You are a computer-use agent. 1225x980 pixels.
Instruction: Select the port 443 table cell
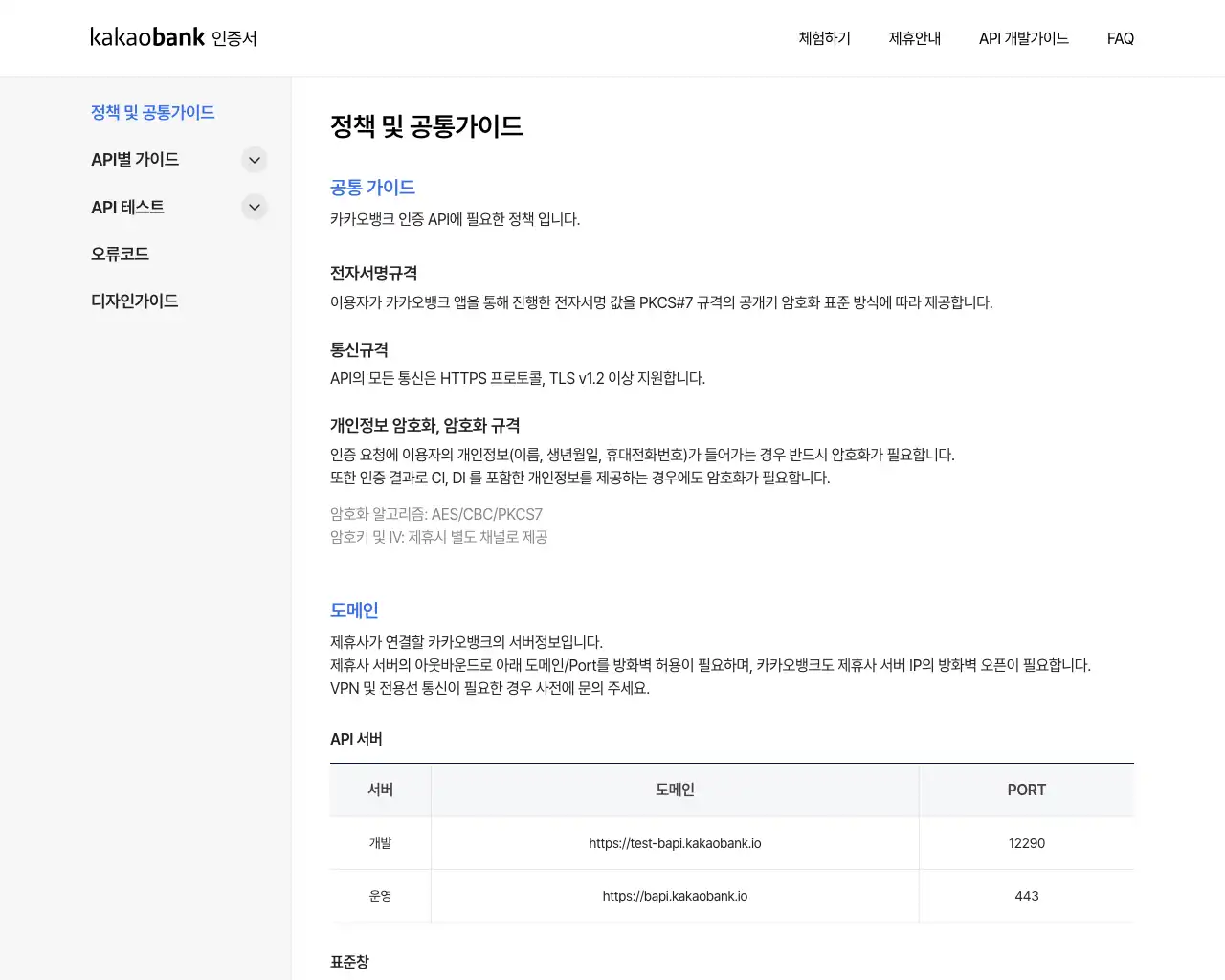(x=1026, y=896)
